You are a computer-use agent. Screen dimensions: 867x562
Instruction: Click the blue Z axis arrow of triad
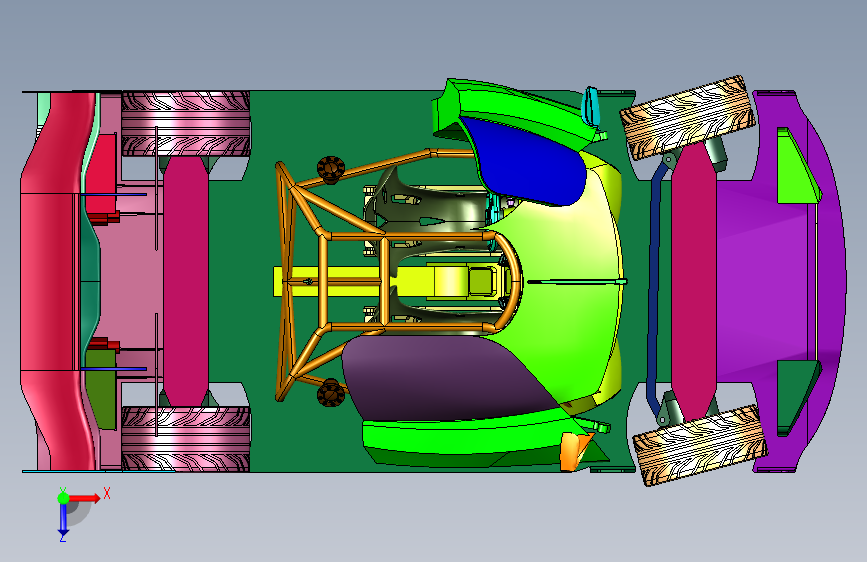pyautogui.click(x=63, y=519)
